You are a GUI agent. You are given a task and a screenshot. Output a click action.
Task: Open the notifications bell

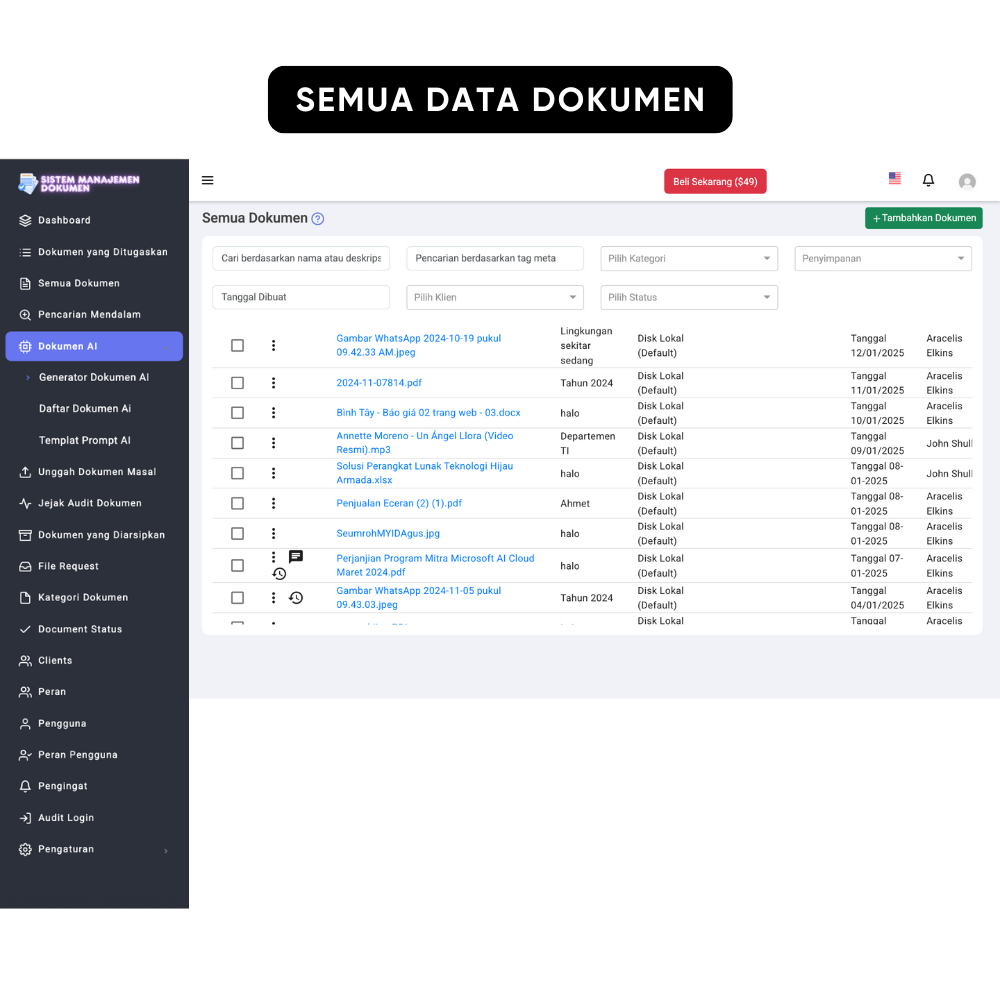tap(929, 180)
